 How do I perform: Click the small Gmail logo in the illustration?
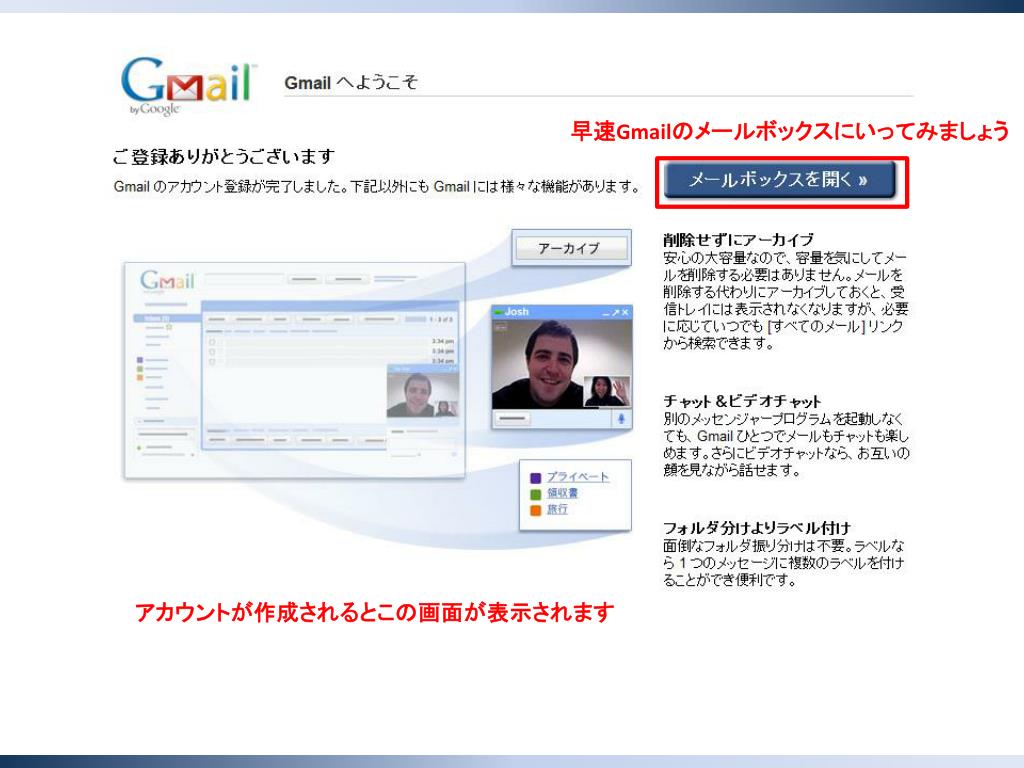[167, 281]
